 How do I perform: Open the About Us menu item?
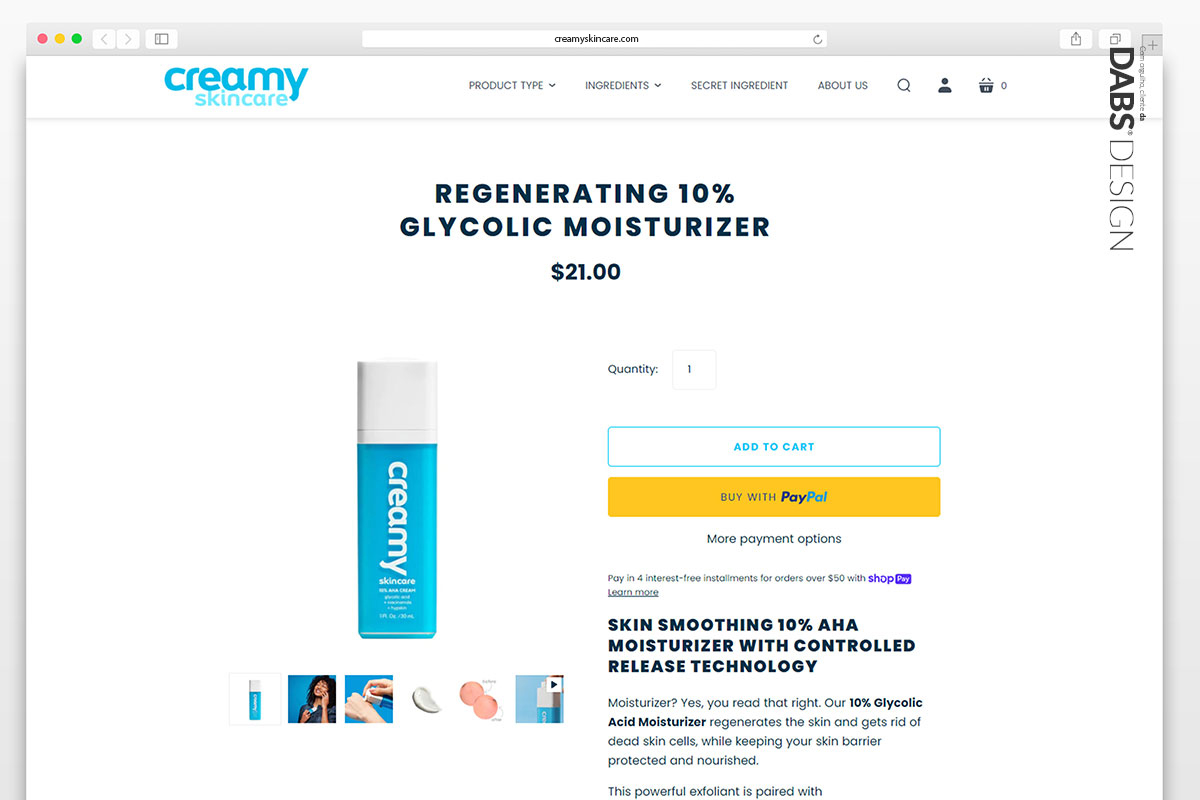coord(843,86)
